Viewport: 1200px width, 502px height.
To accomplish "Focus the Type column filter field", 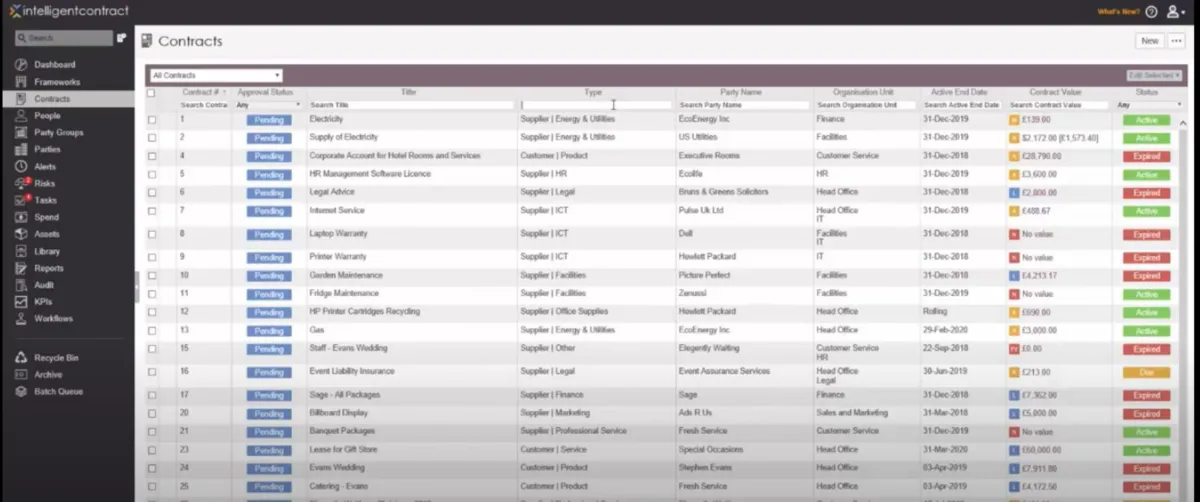I will 596,105.
